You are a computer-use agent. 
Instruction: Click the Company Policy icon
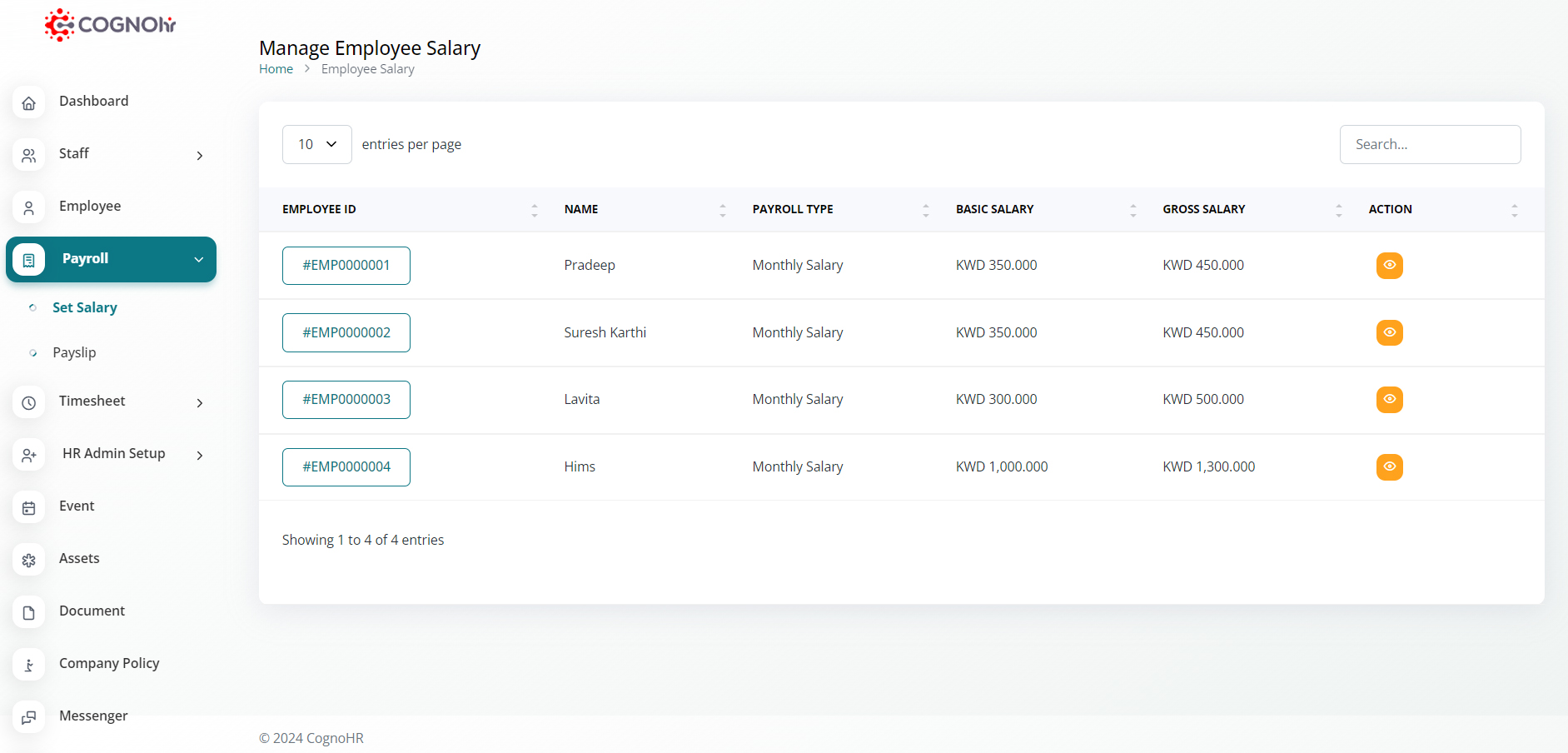(x=29, y=665)
